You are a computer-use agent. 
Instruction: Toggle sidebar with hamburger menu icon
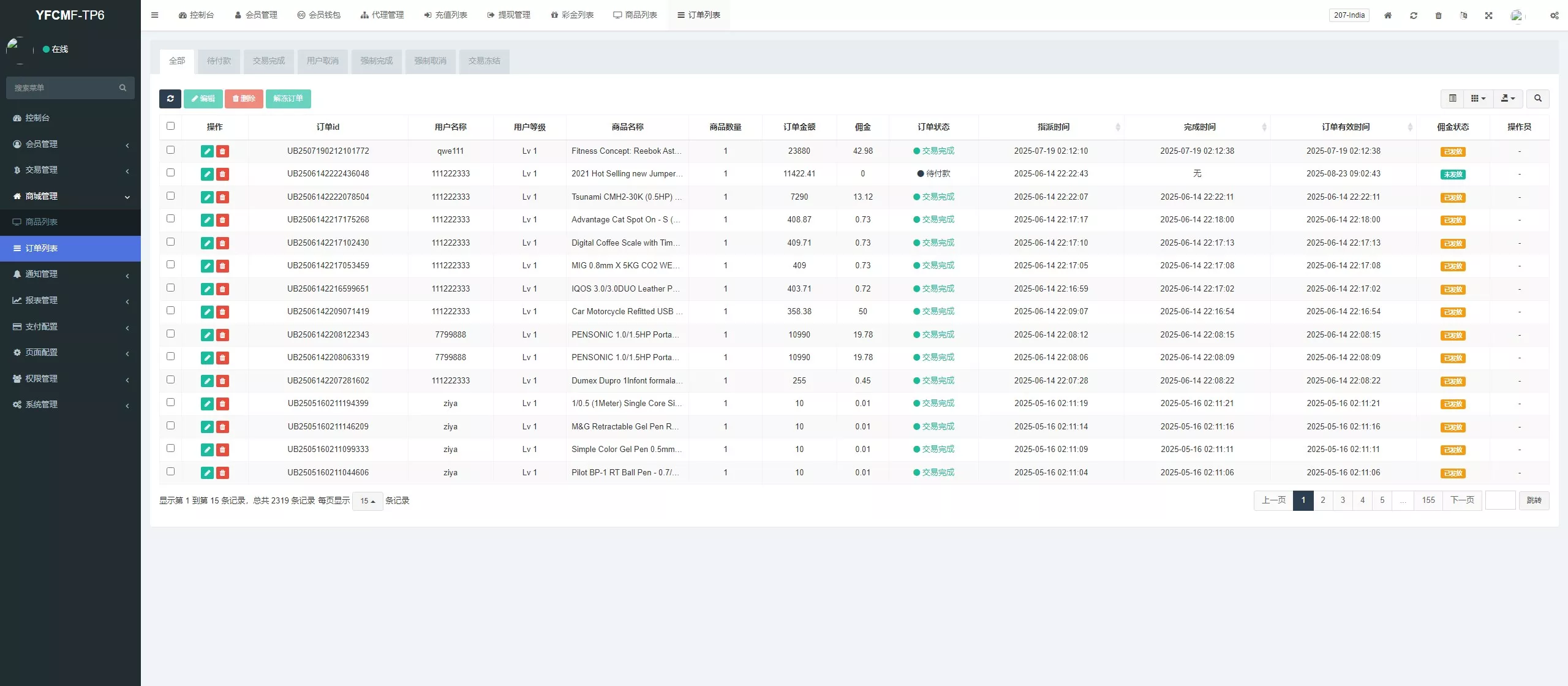pyautogui.click(x=155, y=15)
